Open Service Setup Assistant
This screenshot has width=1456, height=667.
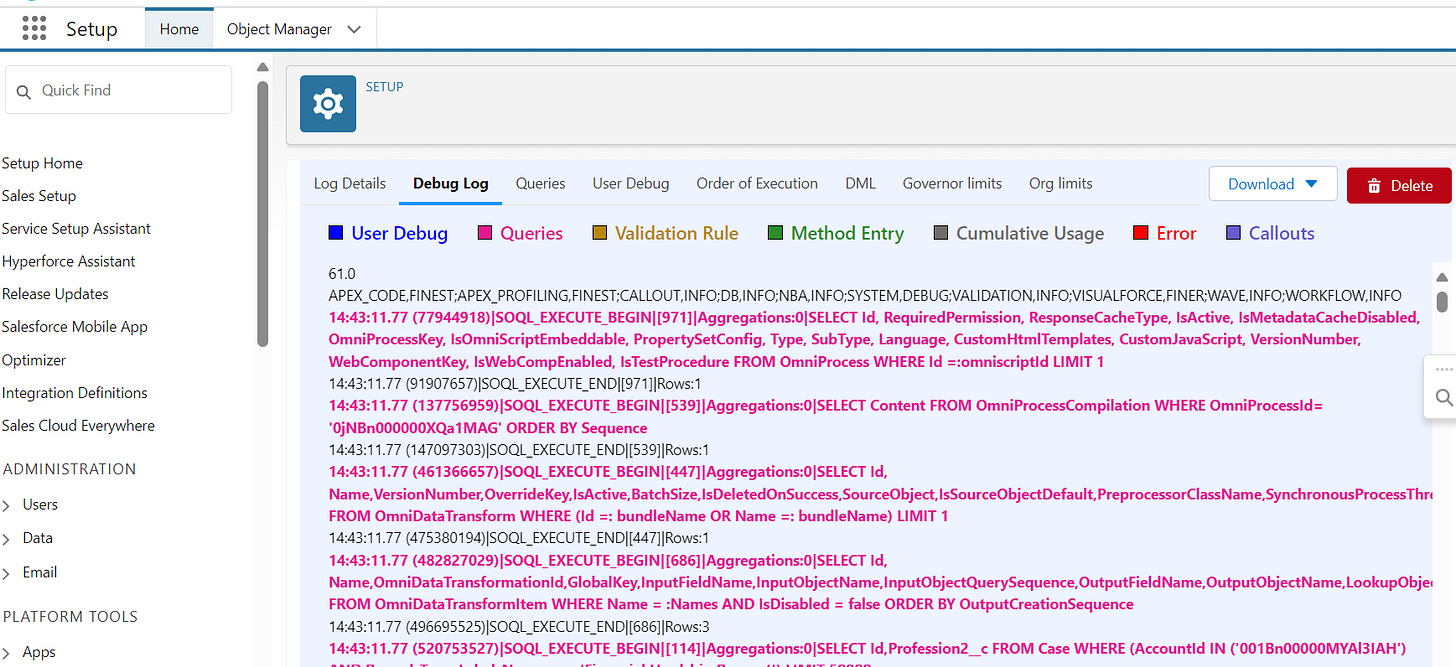pyautogui.click(x=76, y=229)
